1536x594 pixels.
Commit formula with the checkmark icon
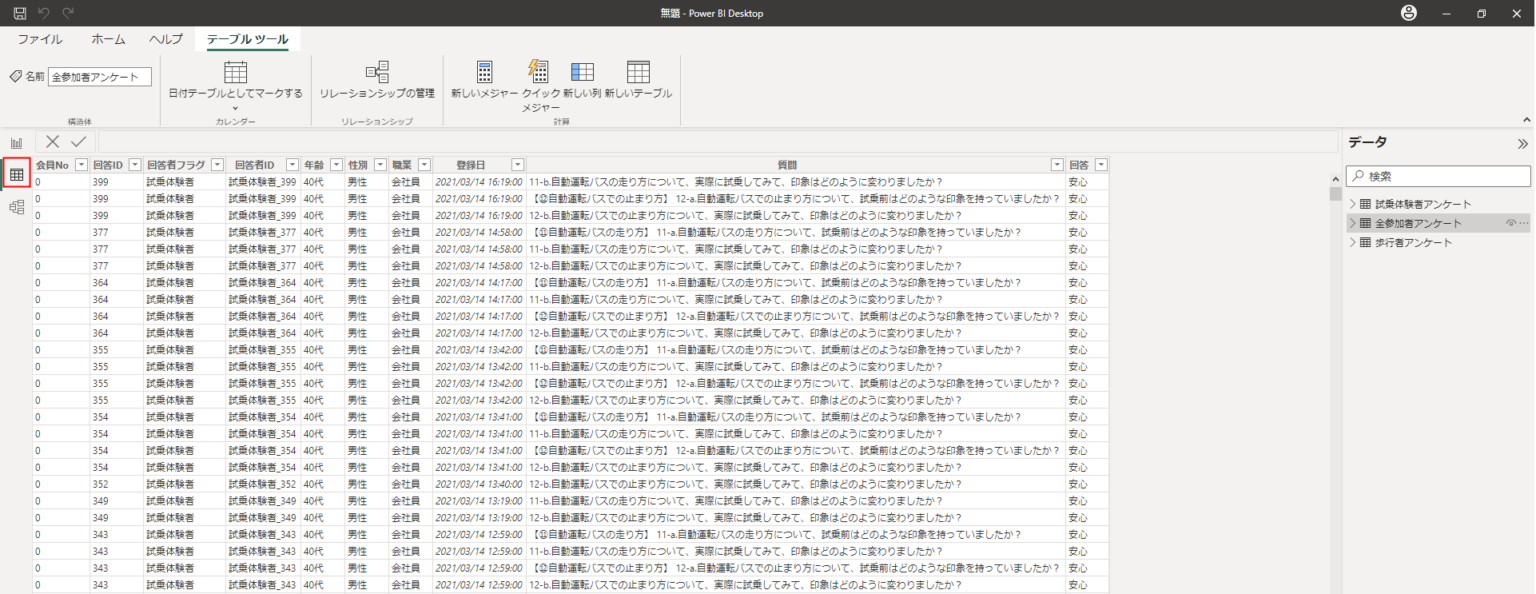[x=78, y=142]
